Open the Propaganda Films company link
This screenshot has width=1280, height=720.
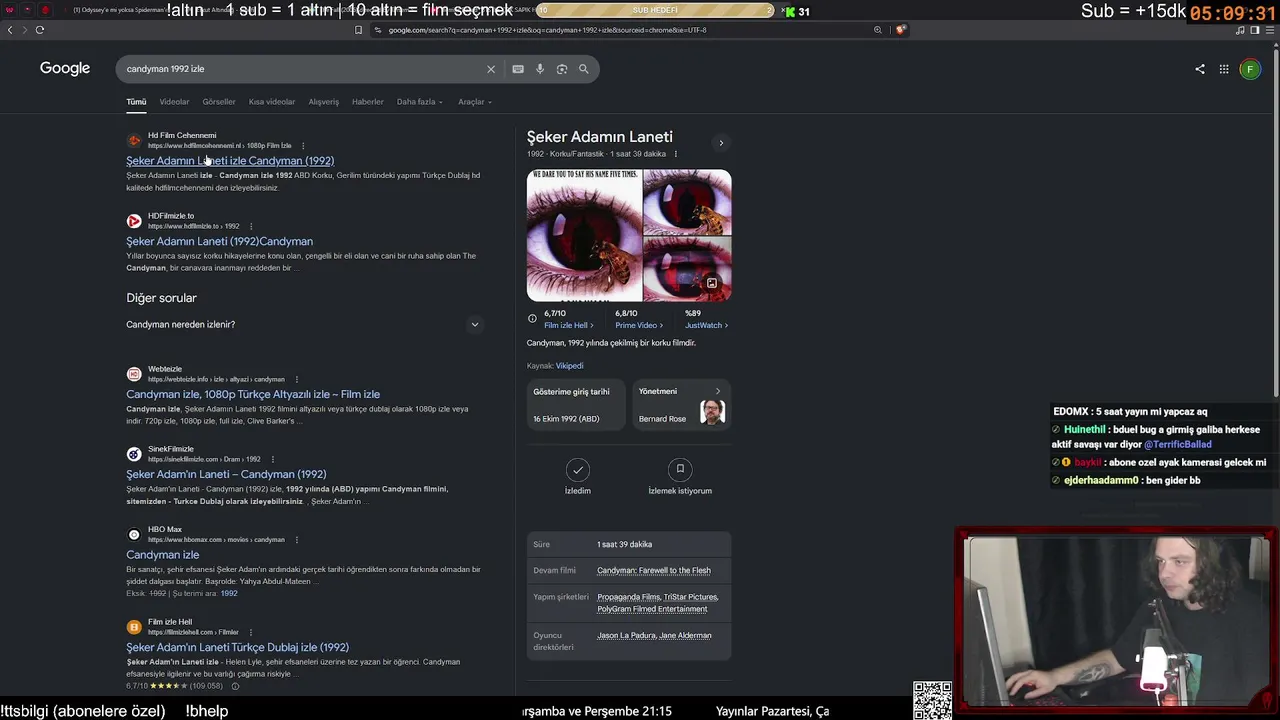pos(627,597)
